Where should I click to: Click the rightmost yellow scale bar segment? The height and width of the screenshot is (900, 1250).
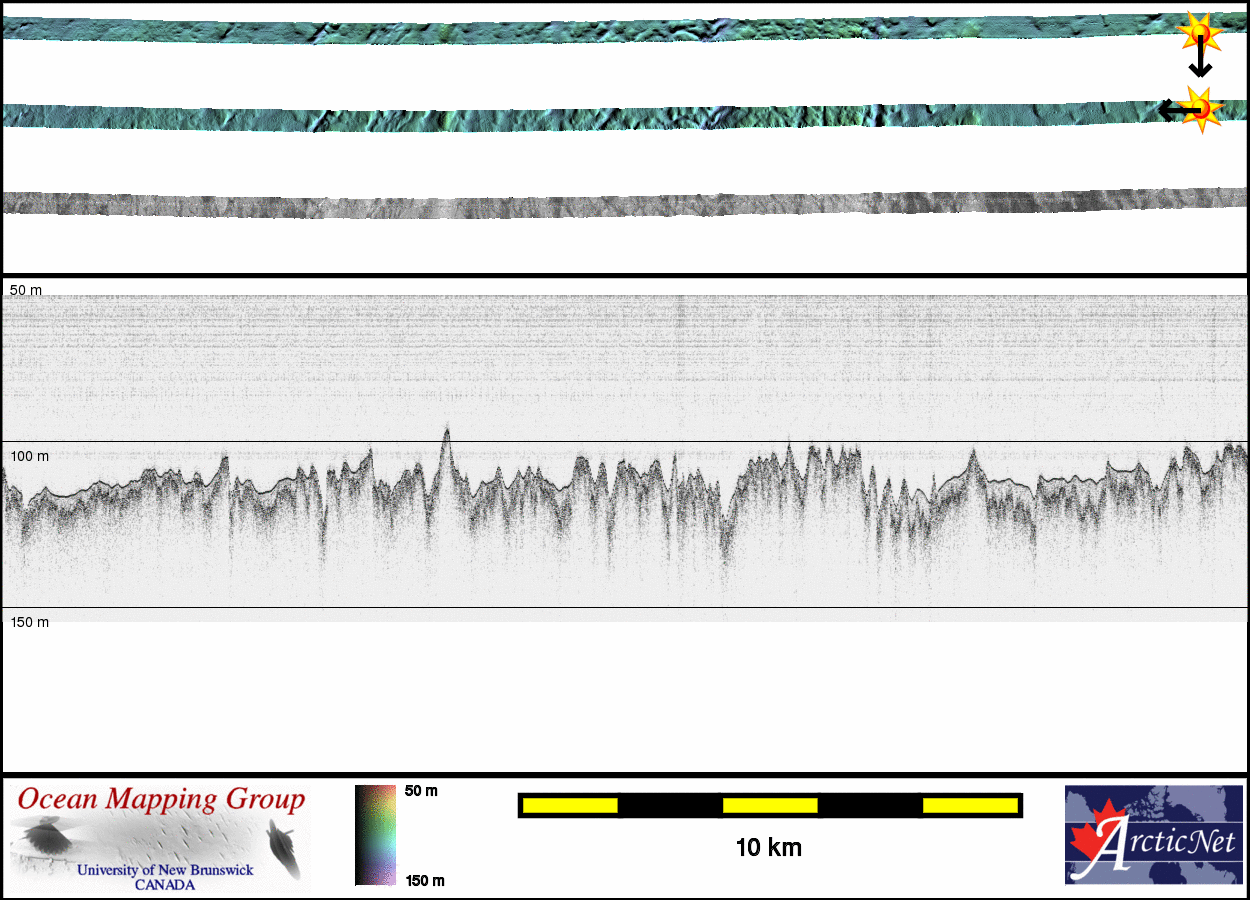(969, 805)
